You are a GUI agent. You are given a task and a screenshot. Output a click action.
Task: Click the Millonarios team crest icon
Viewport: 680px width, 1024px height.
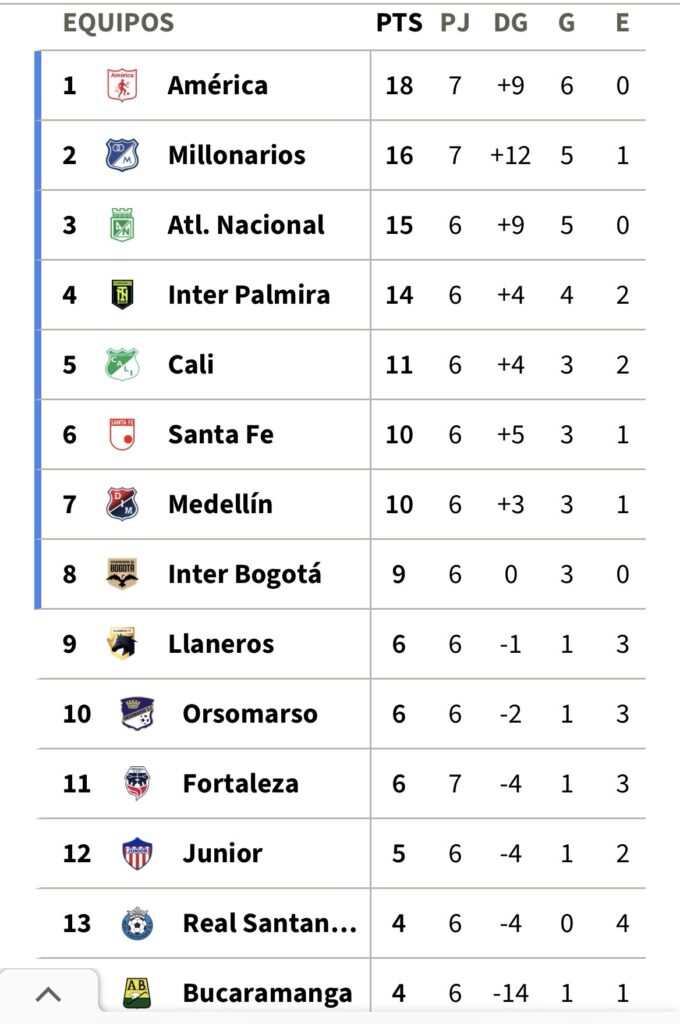tap(122, 155)
